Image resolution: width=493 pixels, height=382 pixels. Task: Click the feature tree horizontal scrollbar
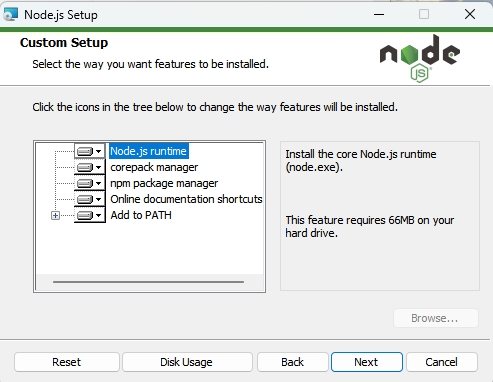[x=148, y=282]
